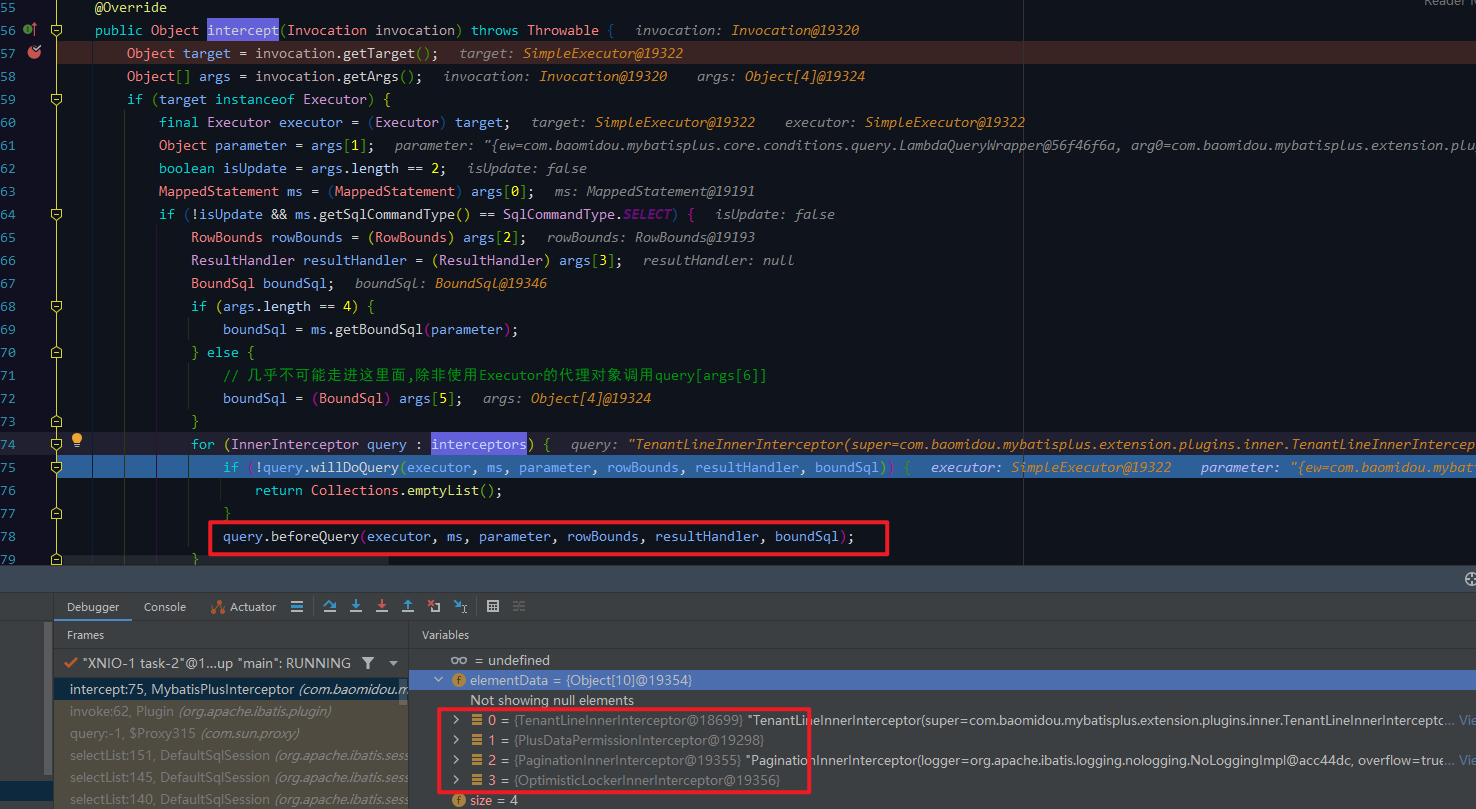Click the array element icon for index 3

tap(477, 780)
